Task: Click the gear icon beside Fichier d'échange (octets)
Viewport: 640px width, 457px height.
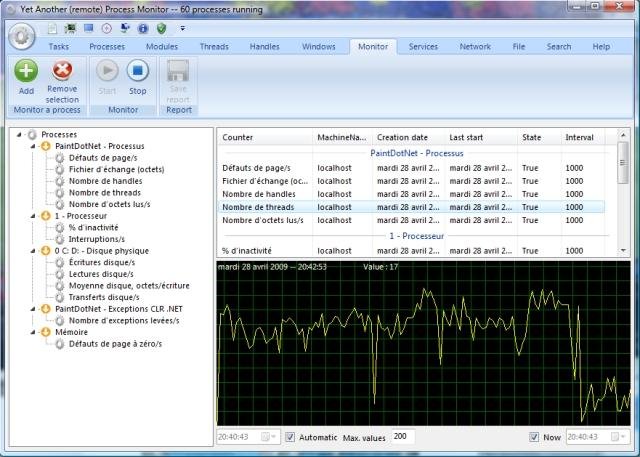Action: tap(60, 169)
